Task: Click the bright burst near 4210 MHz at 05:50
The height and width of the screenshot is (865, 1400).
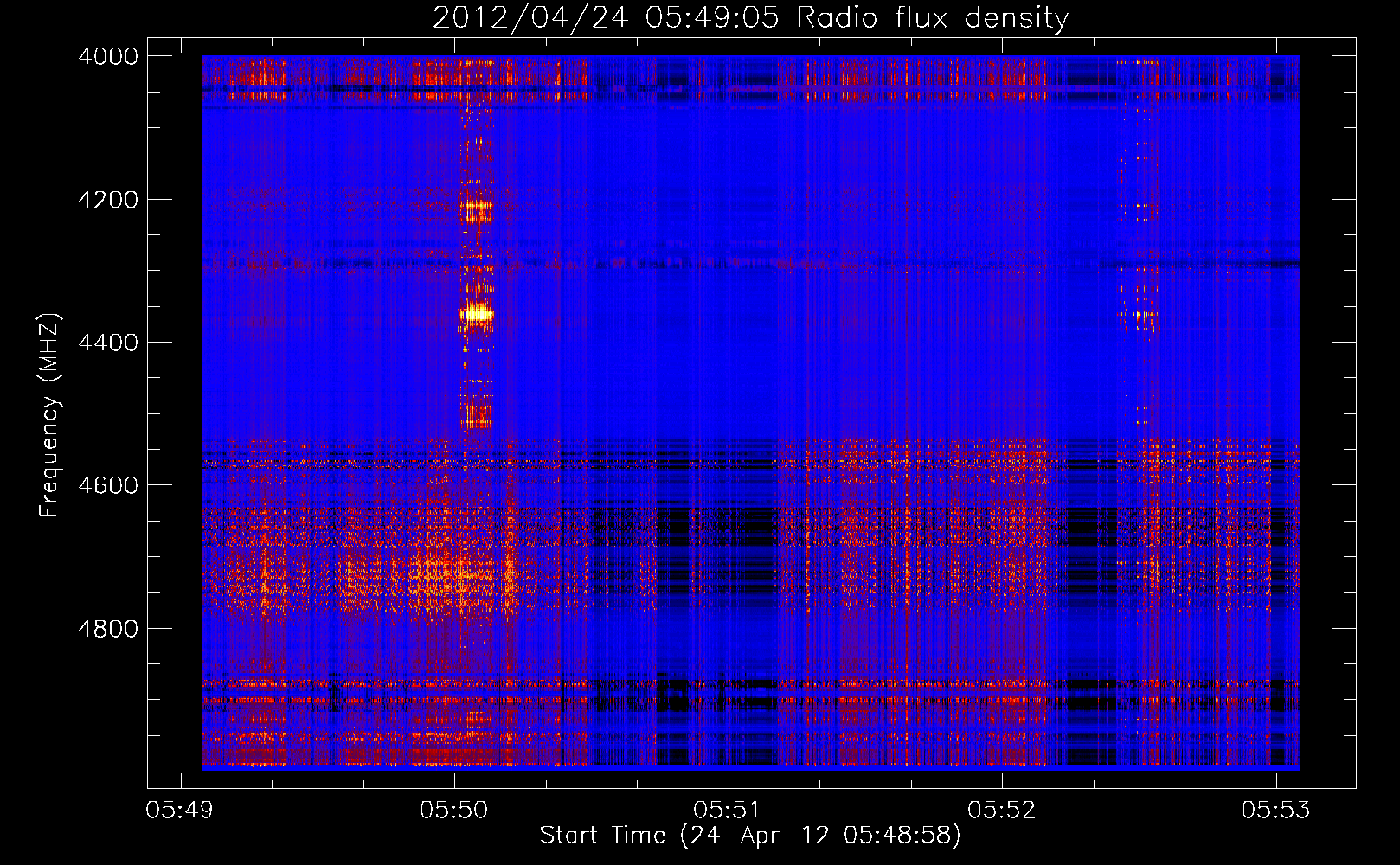Action: pos(478,210)
